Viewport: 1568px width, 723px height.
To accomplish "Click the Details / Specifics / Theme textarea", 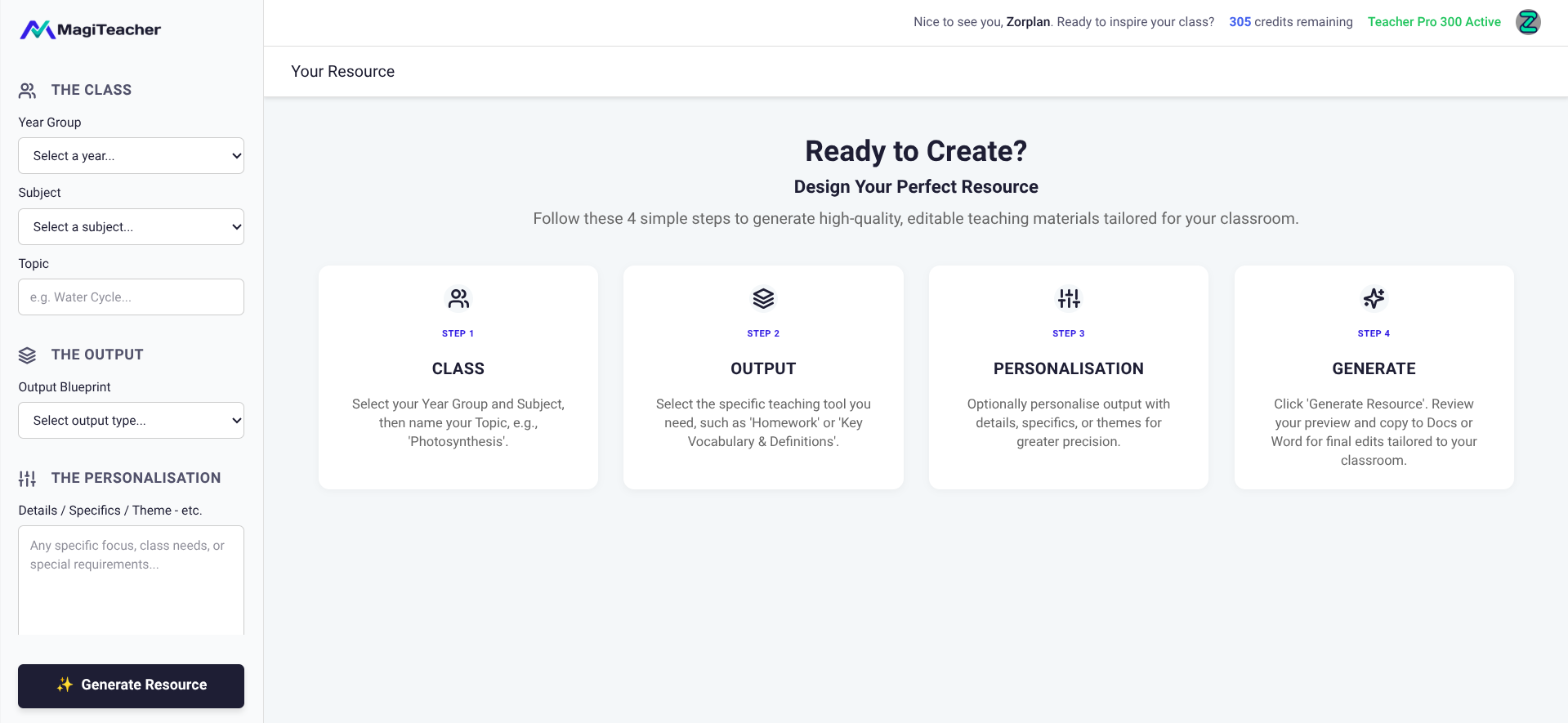I will tap(131, 581).
